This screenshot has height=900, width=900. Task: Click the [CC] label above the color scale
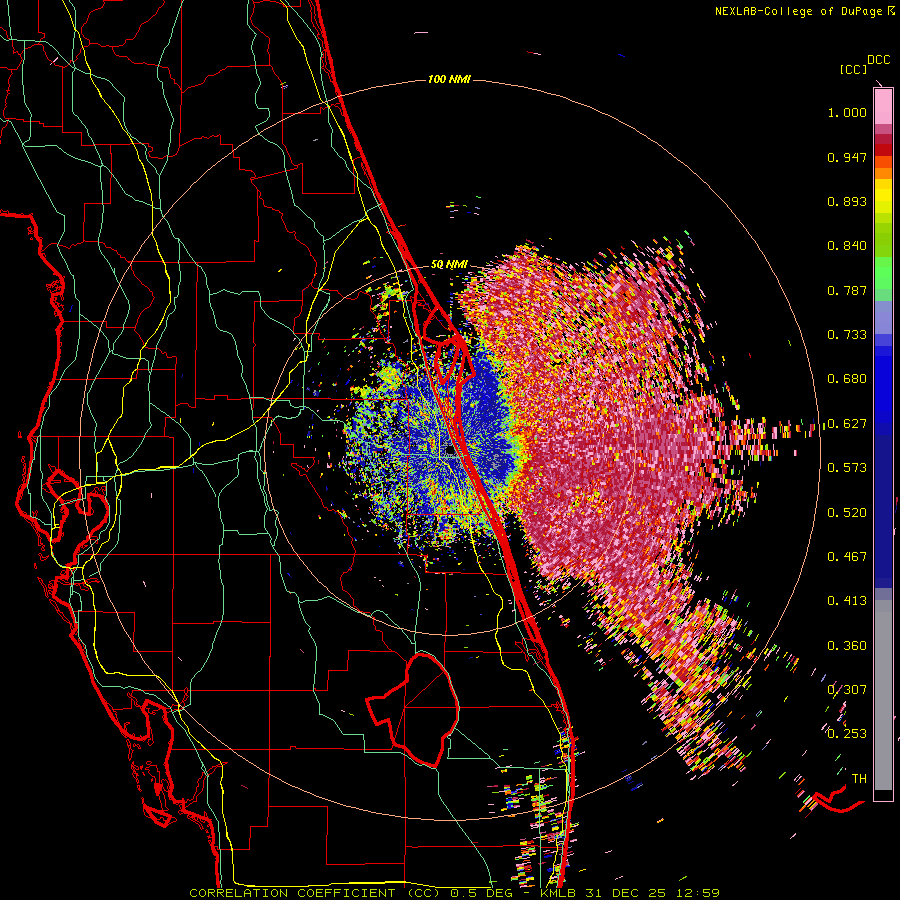[853, 69]
